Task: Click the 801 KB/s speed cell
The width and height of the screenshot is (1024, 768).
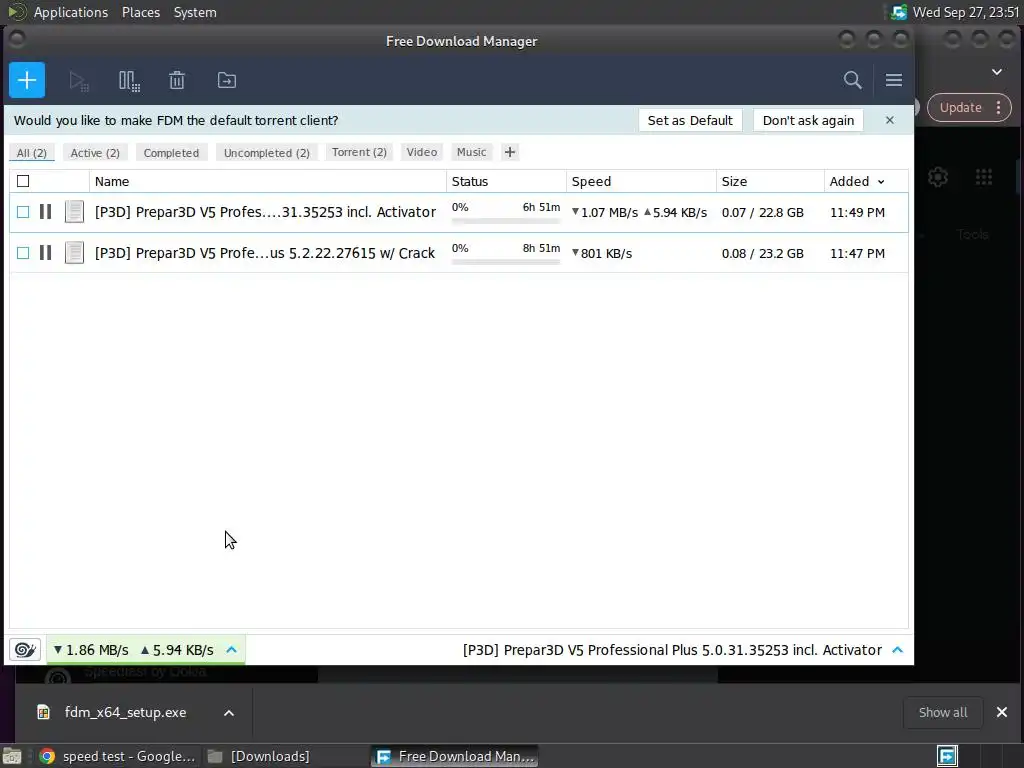Action: pyautogui.click(x=601, y=253)
